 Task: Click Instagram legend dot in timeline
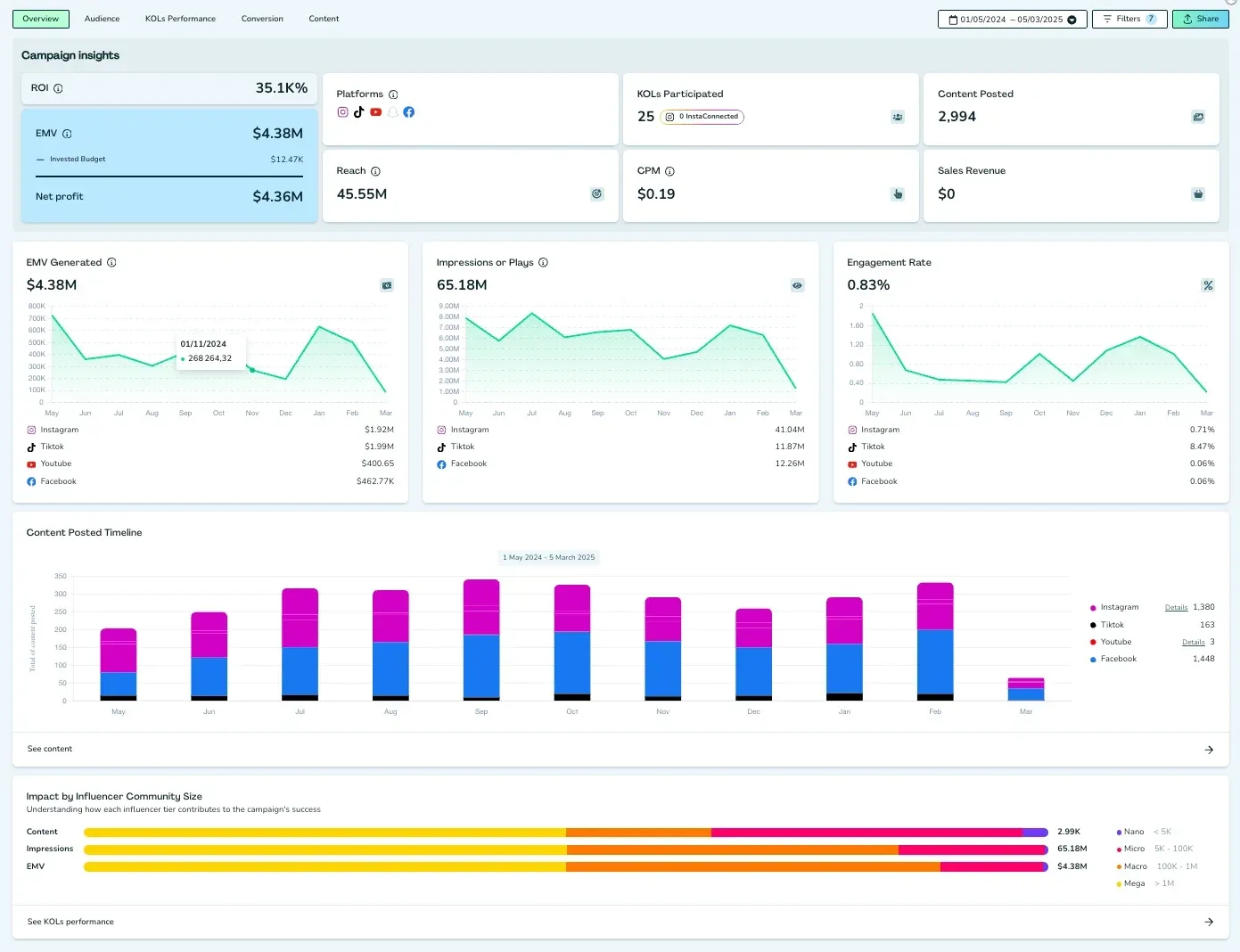[1093, 608]
